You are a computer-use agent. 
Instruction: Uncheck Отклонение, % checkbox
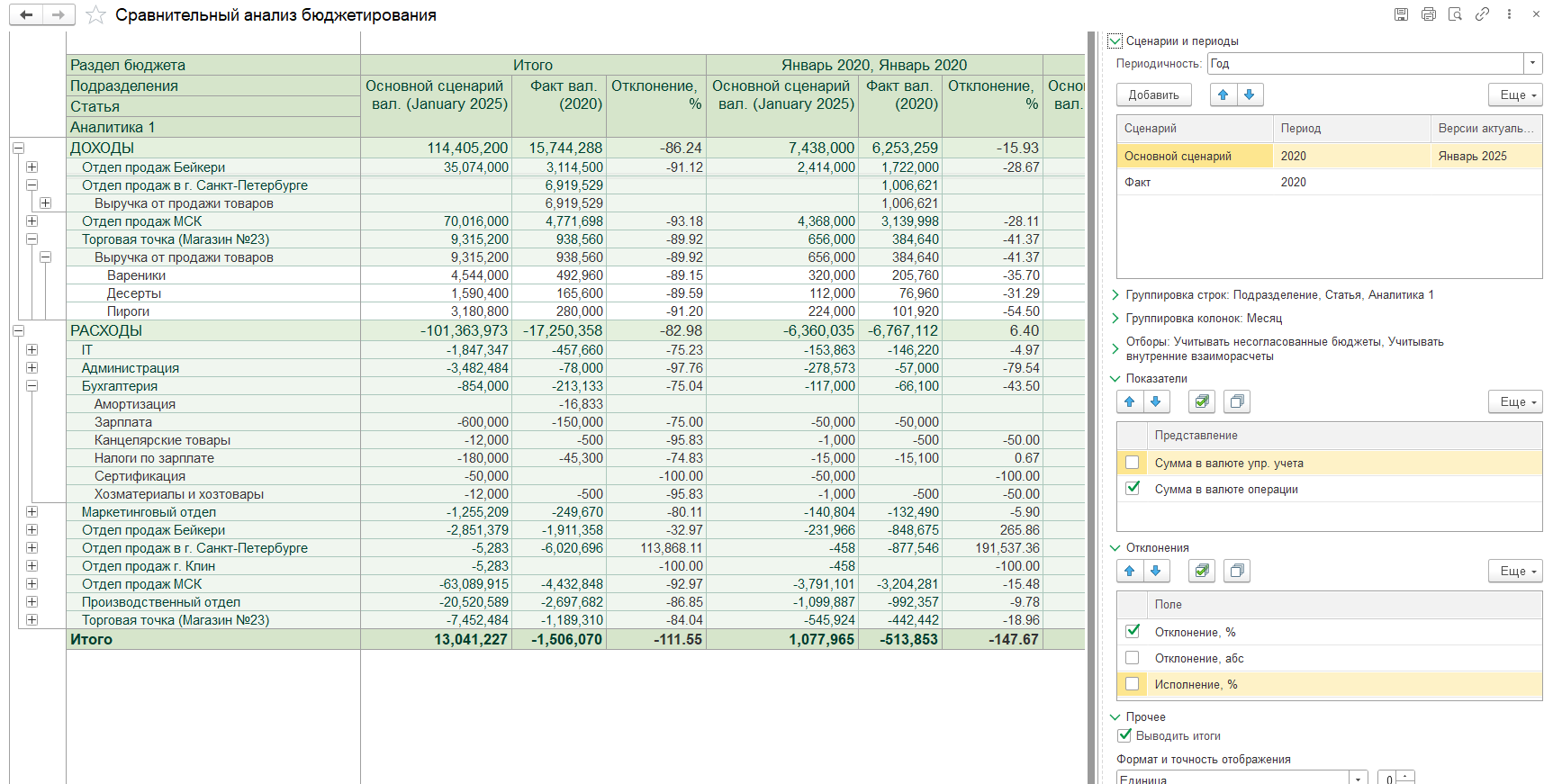point(1133,632)
